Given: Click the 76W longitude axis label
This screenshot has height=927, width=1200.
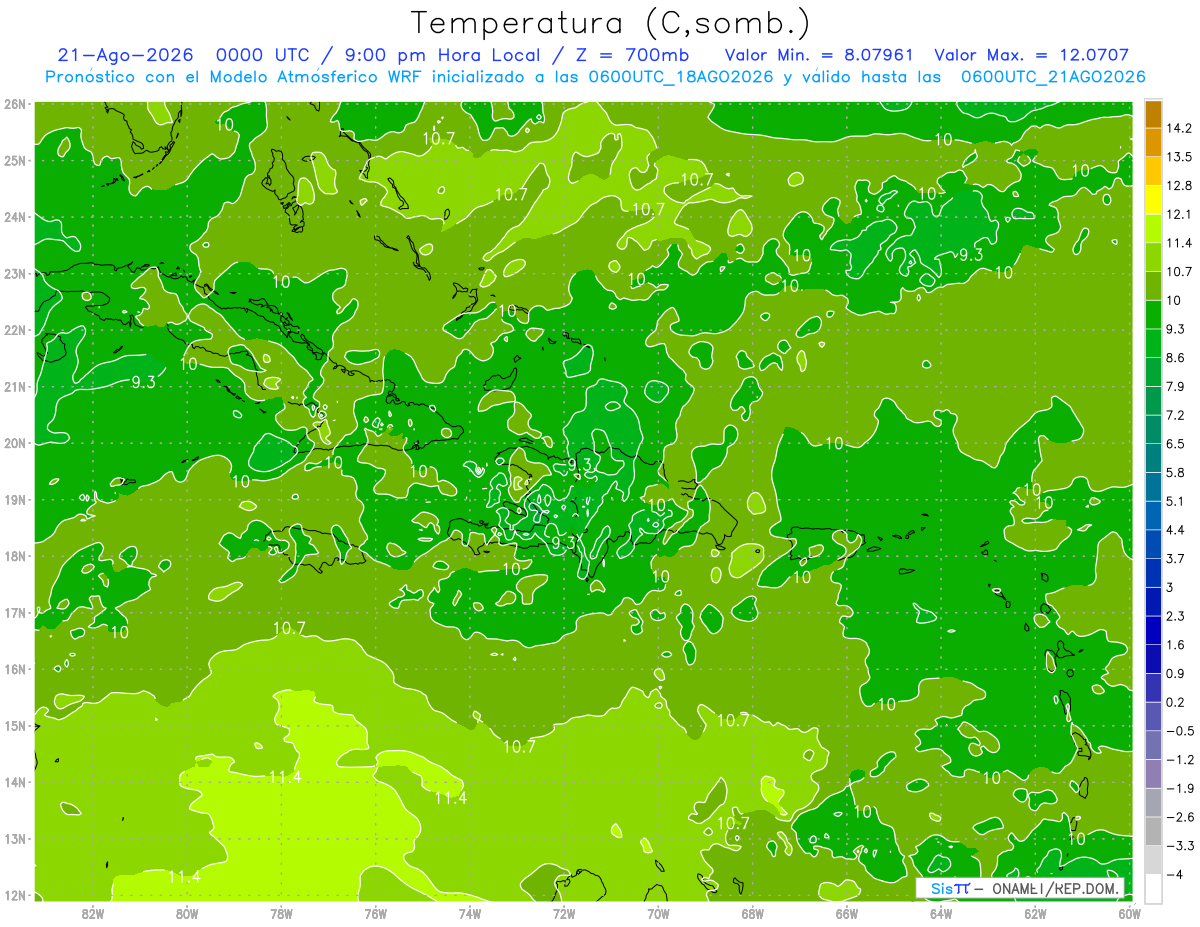Looking at the screenshot, I should click(375, 913).
